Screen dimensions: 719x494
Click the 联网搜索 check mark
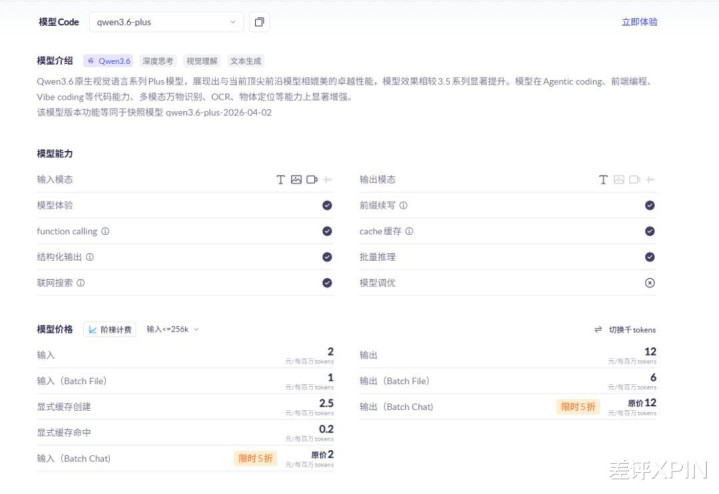327,283
